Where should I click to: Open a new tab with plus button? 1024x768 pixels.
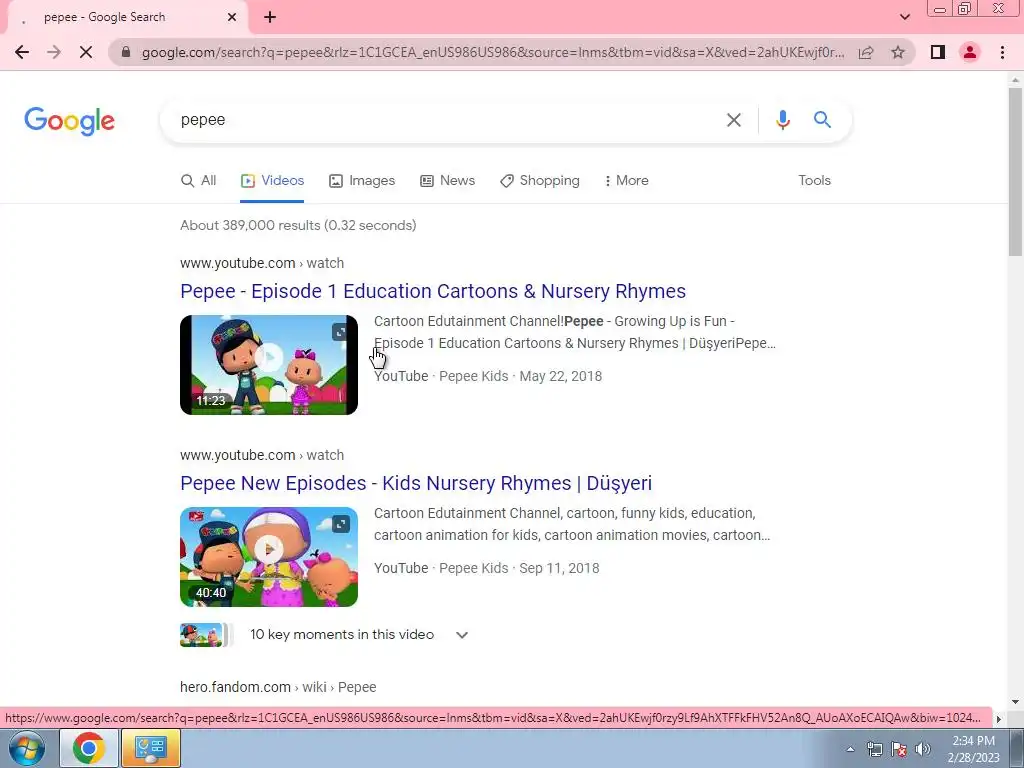(x=270, y=18)
